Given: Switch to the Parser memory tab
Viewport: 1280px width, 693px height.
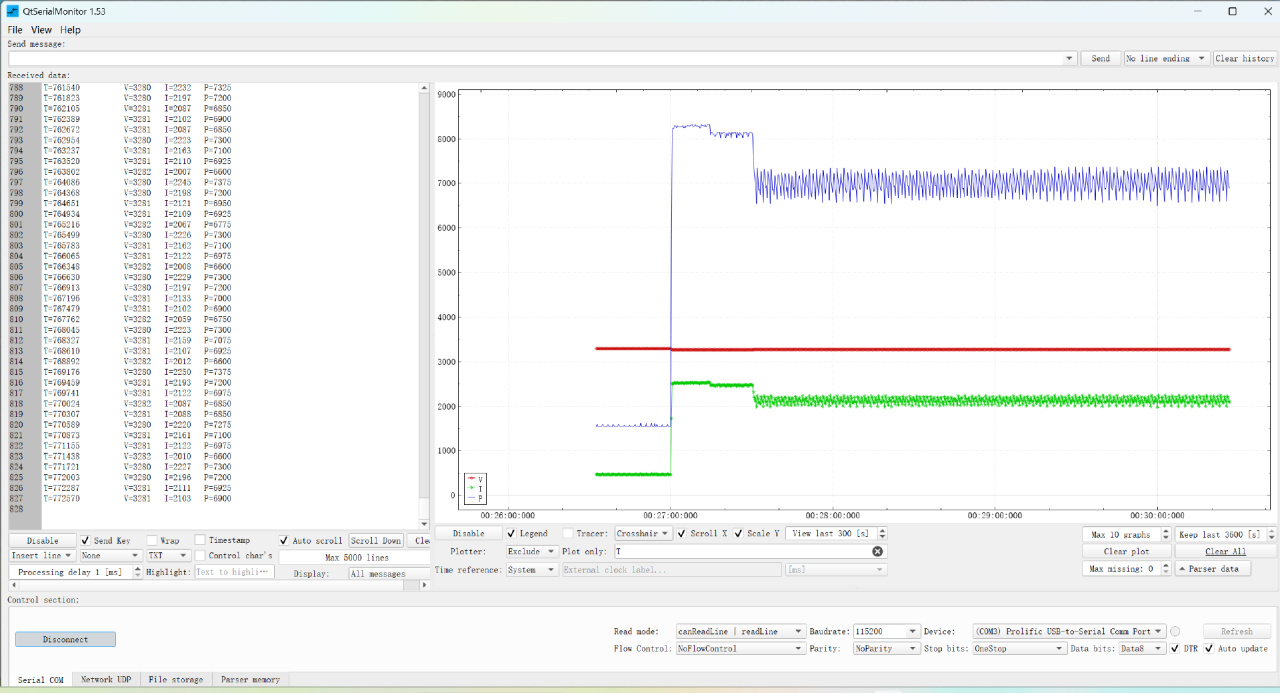Looking at the screenshot, I should pyautogui.click(x=251, y=680).
